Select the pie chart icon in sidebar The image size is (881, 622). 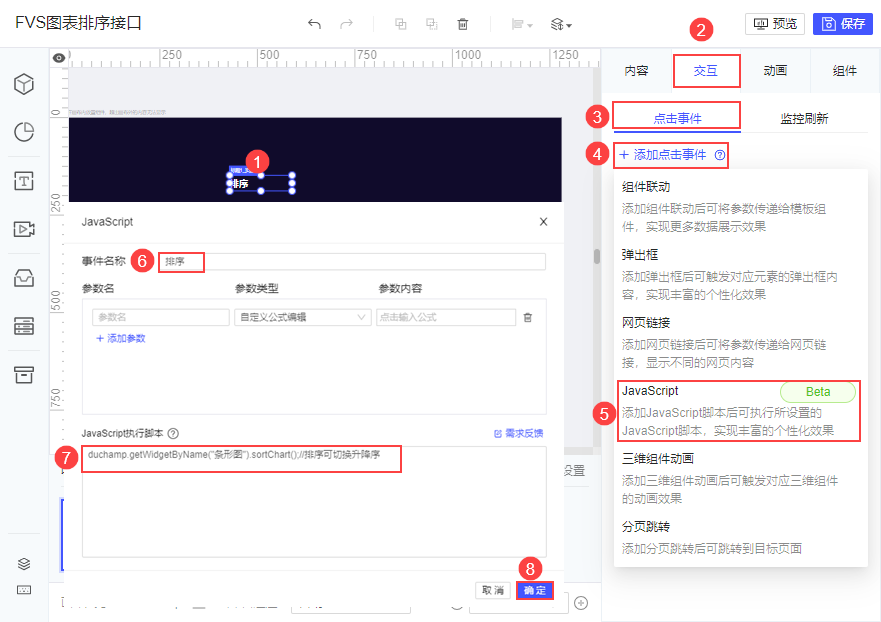24,132
